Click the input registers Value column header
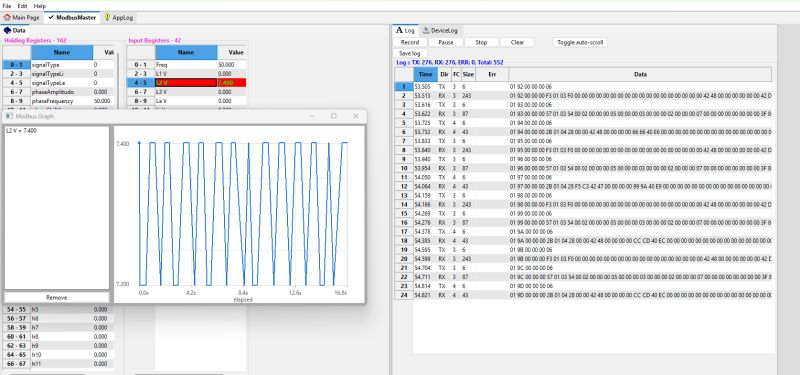This screenshot has width=800, height=375. point(232,52)
